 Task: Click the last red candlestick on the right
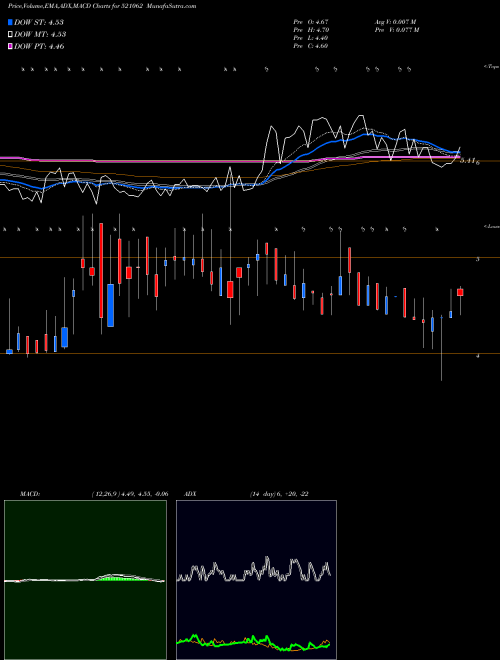(x=460, y=293)
